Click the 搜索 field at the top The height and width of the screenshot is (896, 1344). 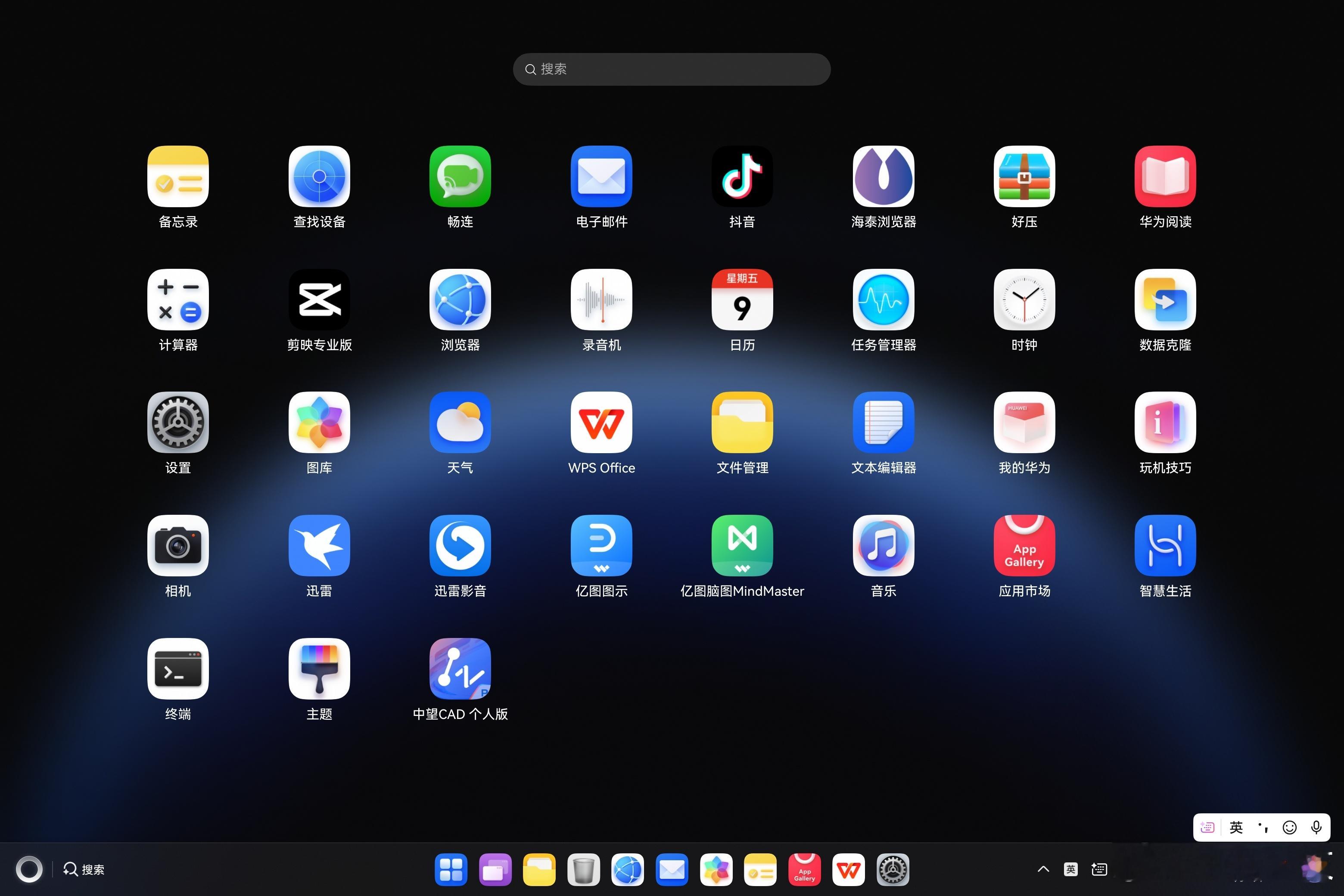[672, 69]
